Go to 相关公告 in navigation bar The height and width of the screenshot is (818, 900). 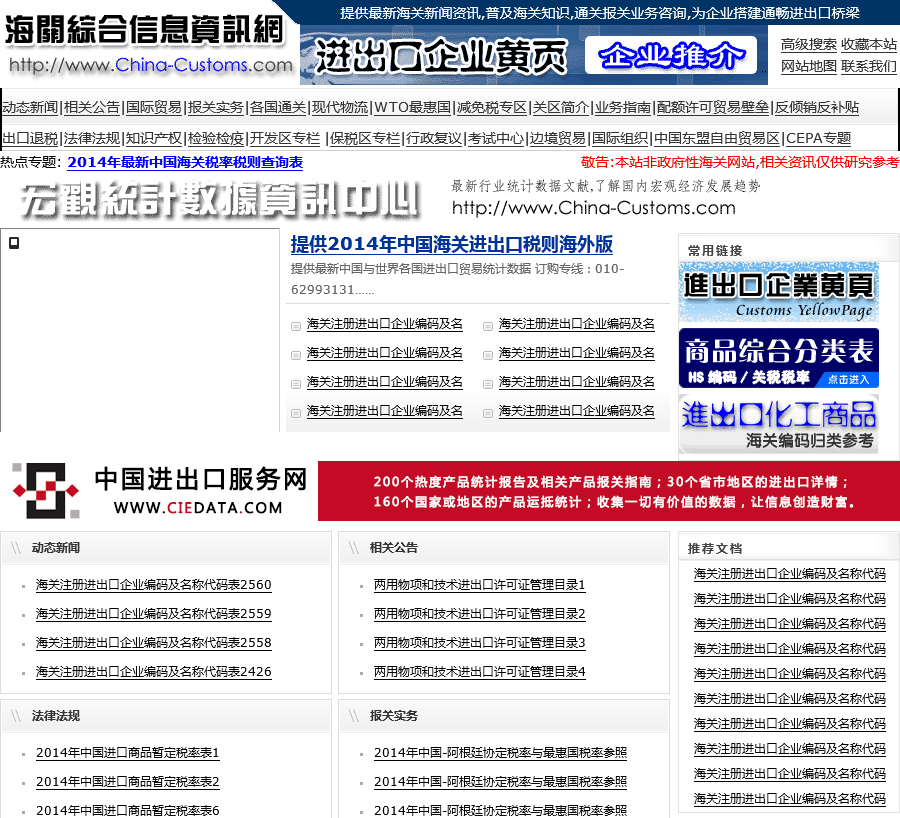pyautogui.click(x=92, y=107)
